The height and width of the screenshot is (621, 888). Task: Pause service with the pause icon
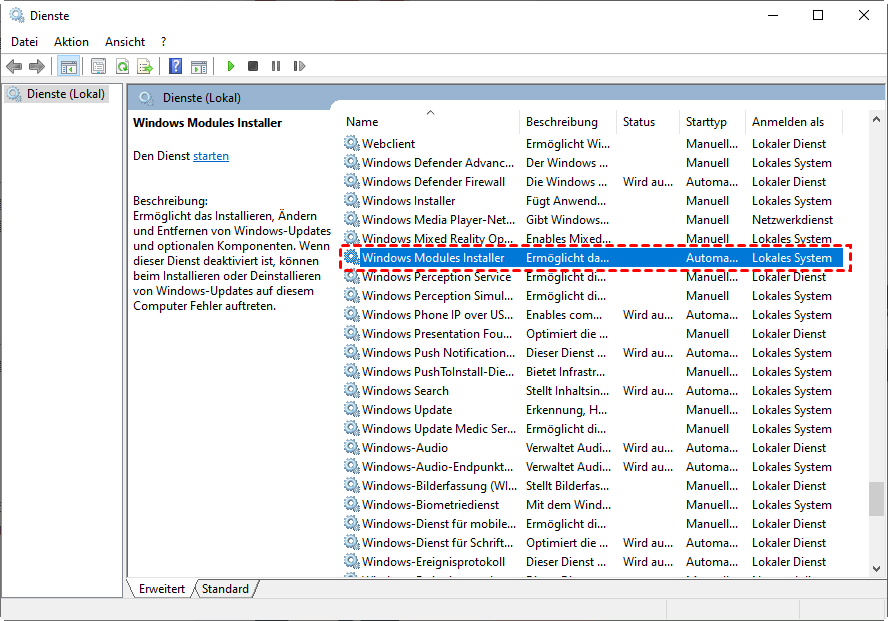[276, 66]
